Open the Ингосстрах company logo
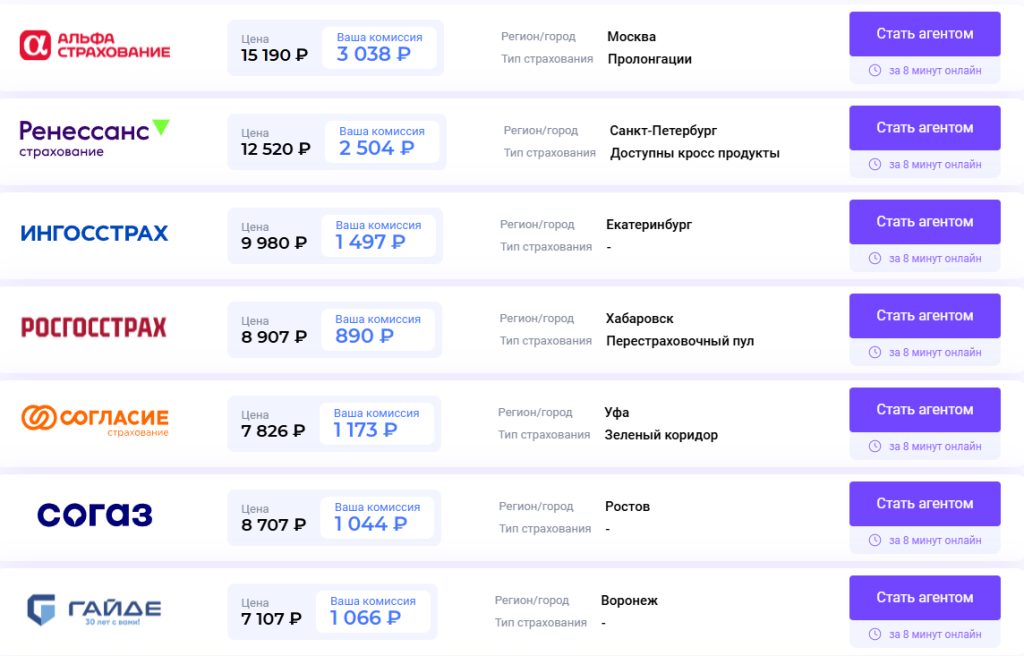 (93, 232)
